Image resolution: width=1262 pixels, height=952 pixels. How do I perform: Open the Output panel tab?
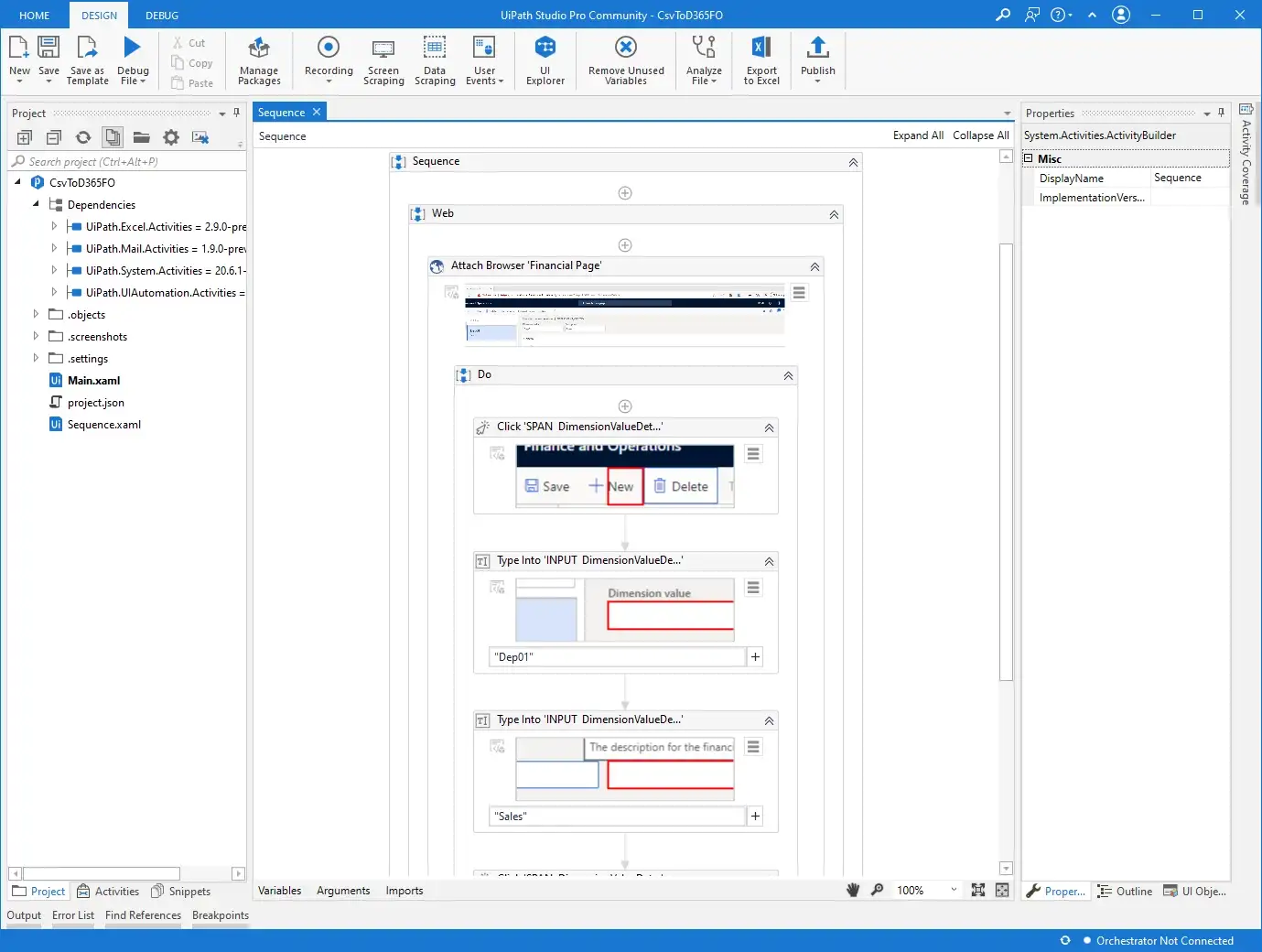click(x=24, y=915)
